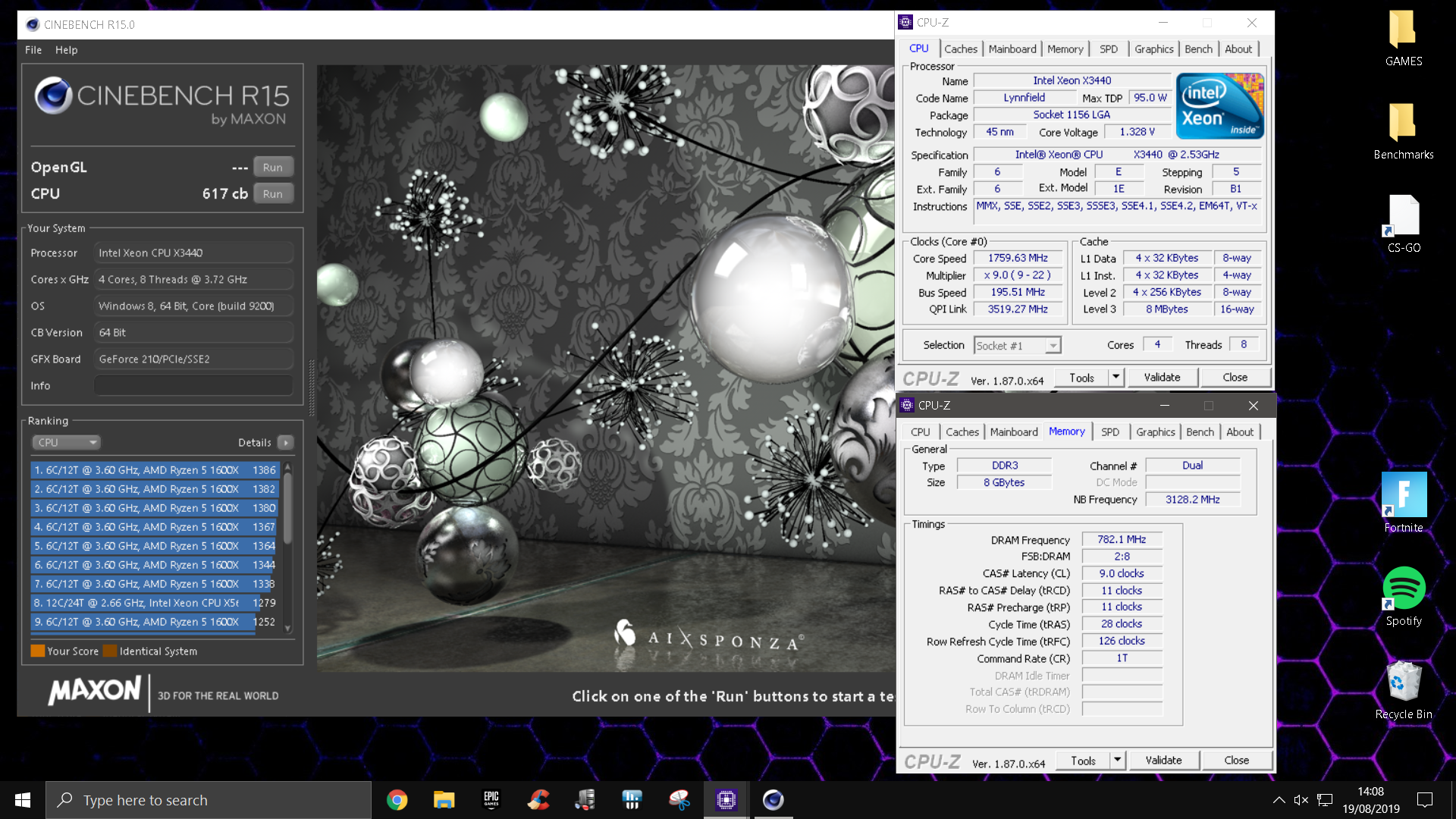Image resolution: width=1456 pixels, height=819 pixels.
Task: Open the mushroom-like taskbar app icon
Action: tap(679, 800)
